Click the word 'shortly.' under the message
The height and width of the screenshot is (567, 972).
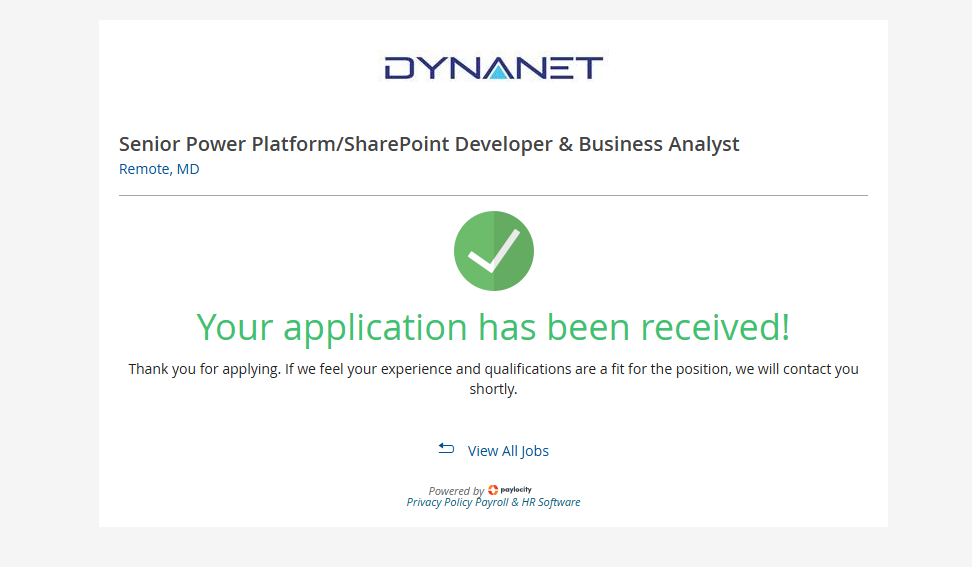(493, 389)
